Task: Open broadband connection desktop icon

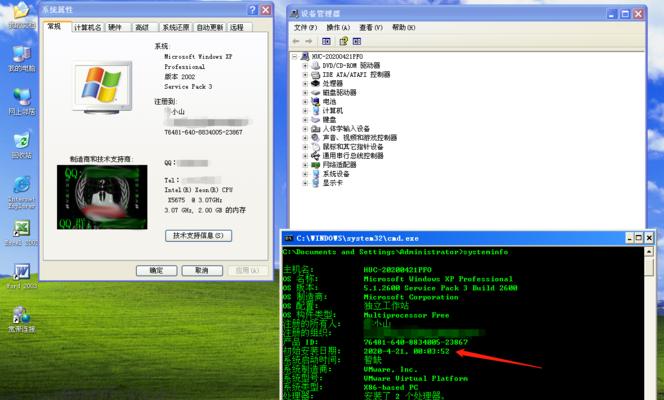Action: [x=21, y=319]
